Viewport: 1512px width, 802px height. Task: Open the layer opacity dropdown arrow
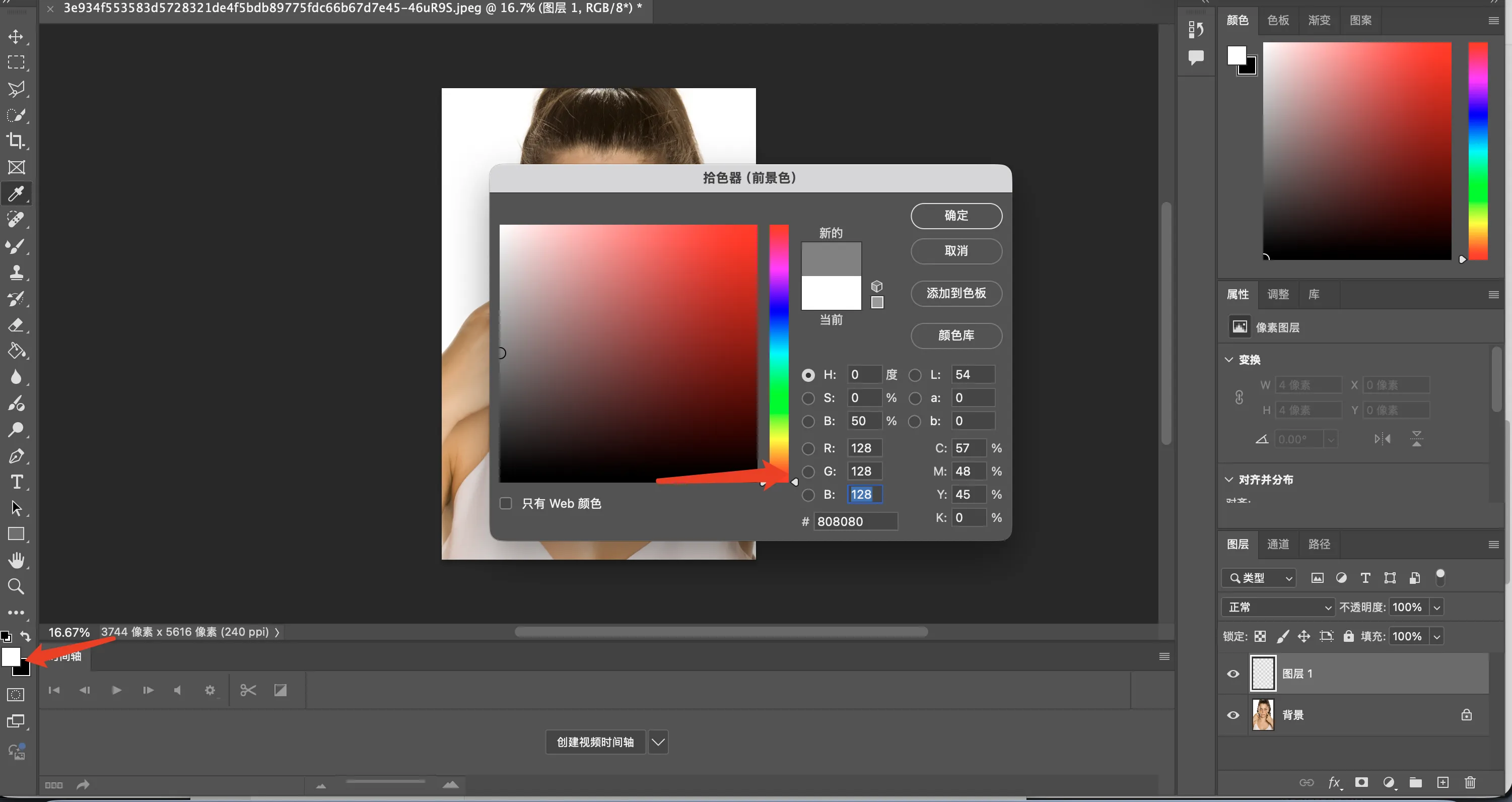pyautogui.click(x=1436, y=607)
